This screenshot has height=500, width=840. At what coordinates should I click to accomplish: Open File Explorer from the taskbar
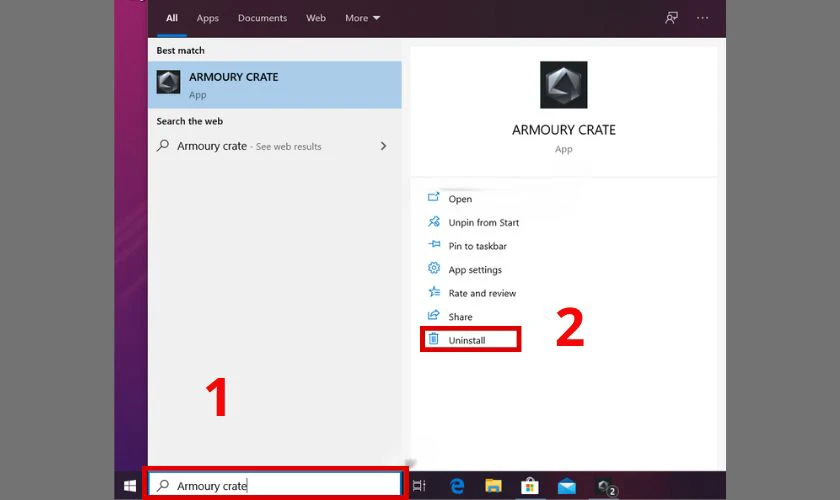pos(493,486)
